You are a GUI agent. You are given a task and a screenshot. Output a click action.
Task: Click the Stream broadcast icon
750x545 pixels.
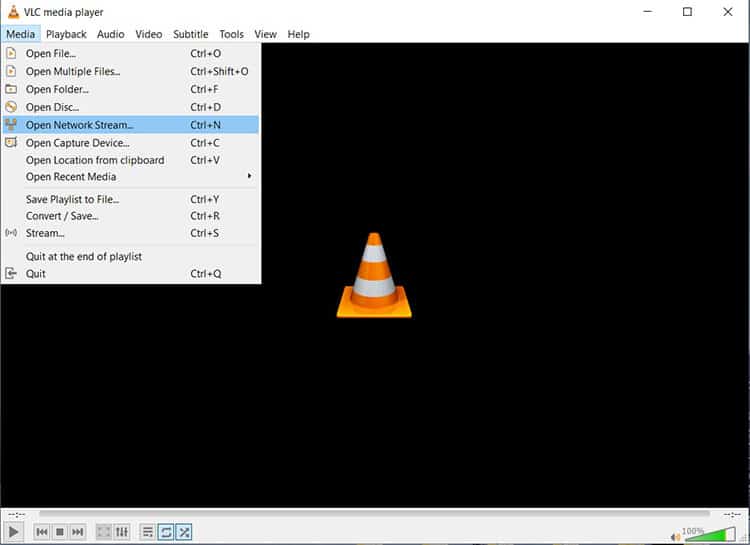11,233
